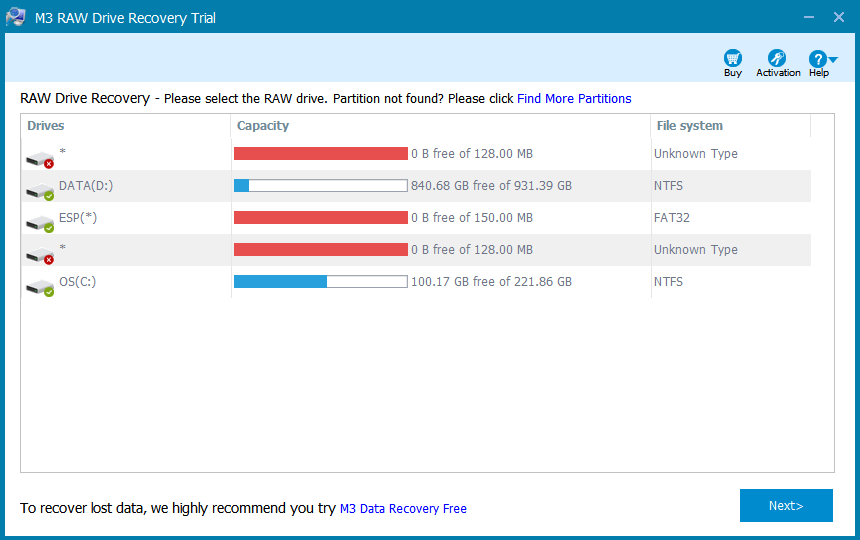Click '0 B free of 150.00 MB'

click(472, 218)
